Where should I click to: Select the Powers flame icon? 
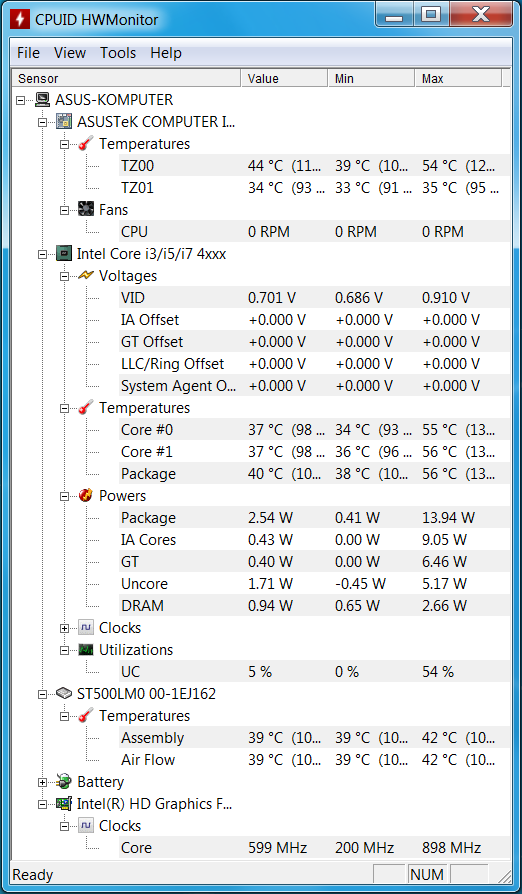[x=86, y=495]
